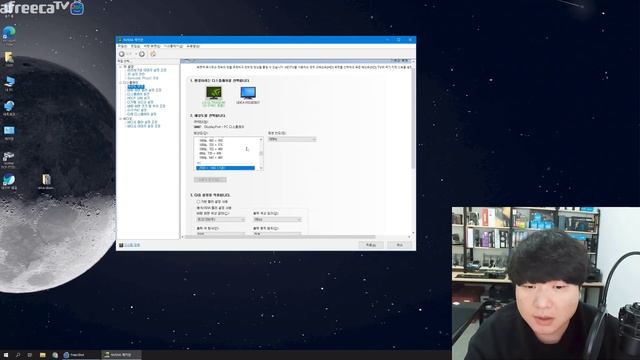
Task: Open the File menu in NVIDIA Control Panel
Action: (122, 47)
